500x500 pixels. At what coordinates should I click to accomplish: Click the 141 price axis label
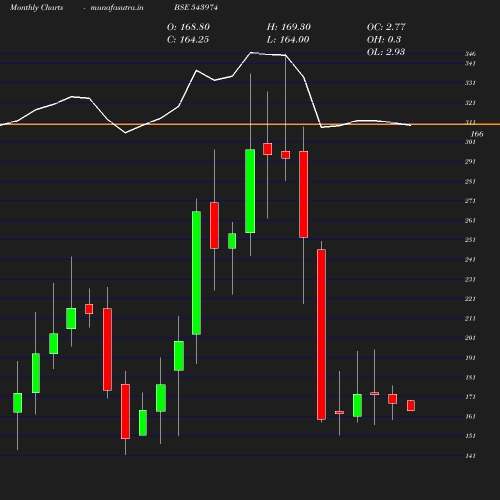(x=470, y=456)
